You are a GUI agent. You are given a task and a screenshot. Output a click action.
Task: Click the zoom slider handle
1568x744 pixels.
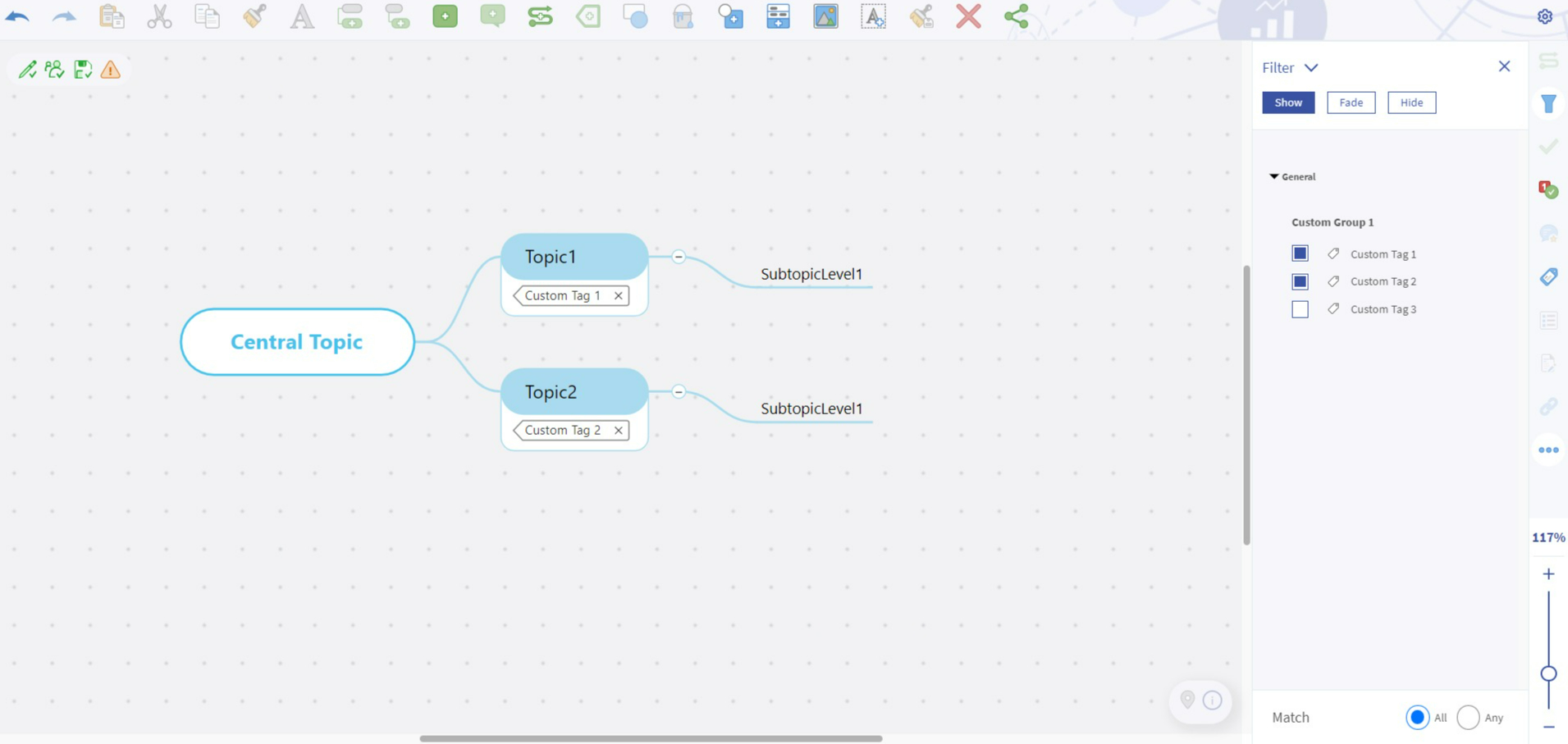1548,673
